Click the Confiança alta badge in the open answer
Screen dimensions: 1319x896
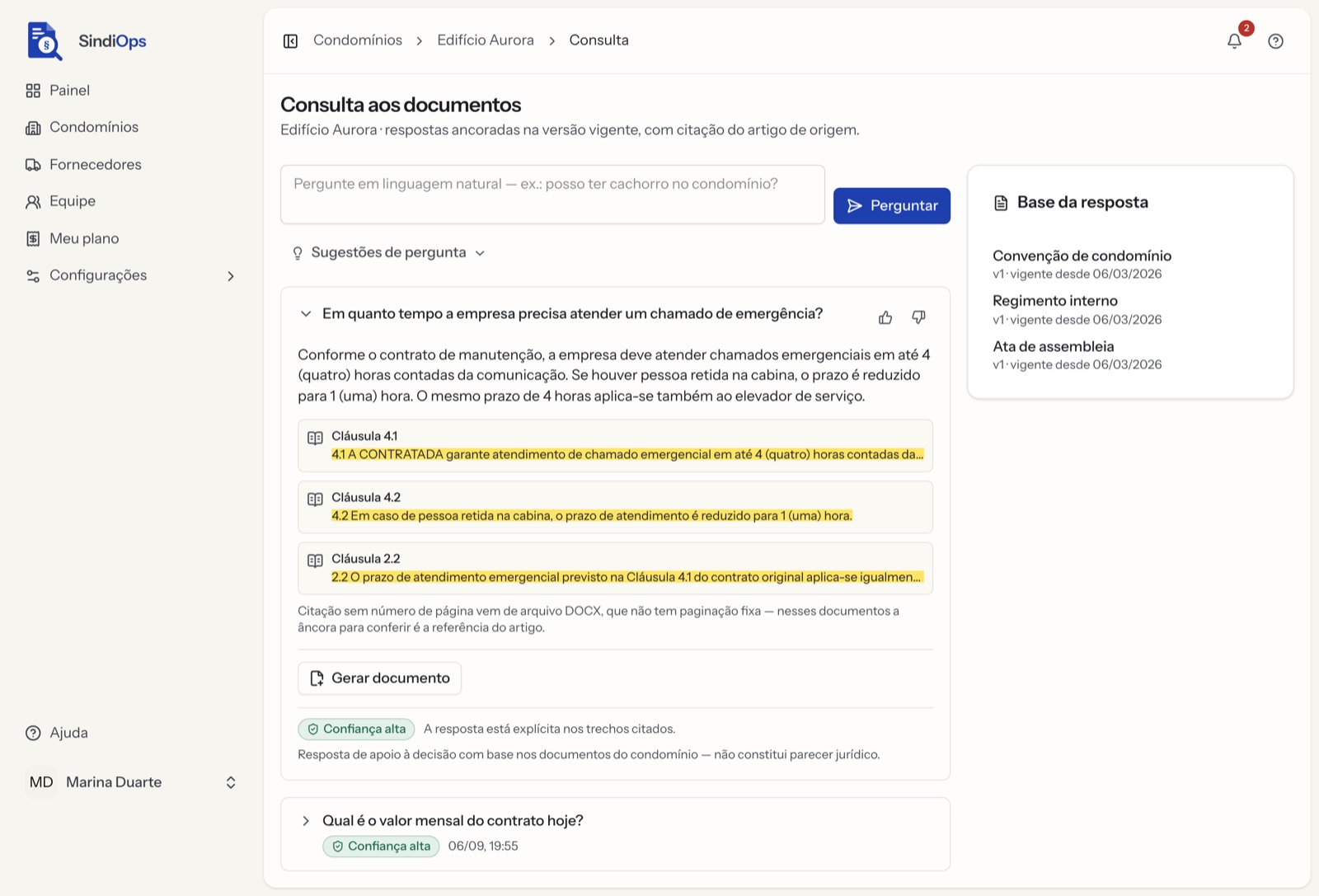coord(356,729)
